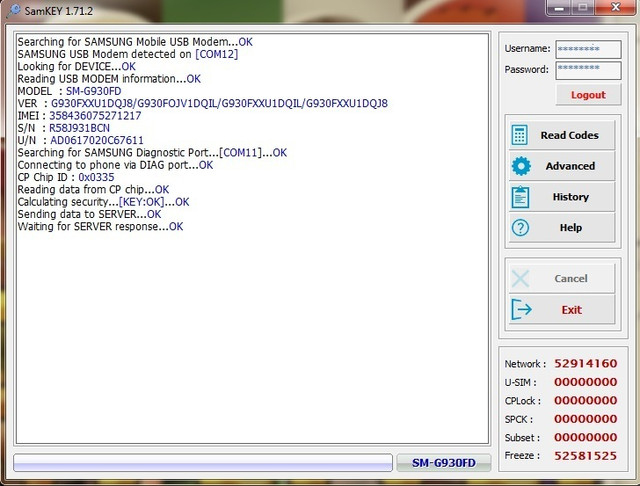The image size is (640, 486).
Task: Click the [KEY:OK] text in the log
Action: tap(141, 202)
